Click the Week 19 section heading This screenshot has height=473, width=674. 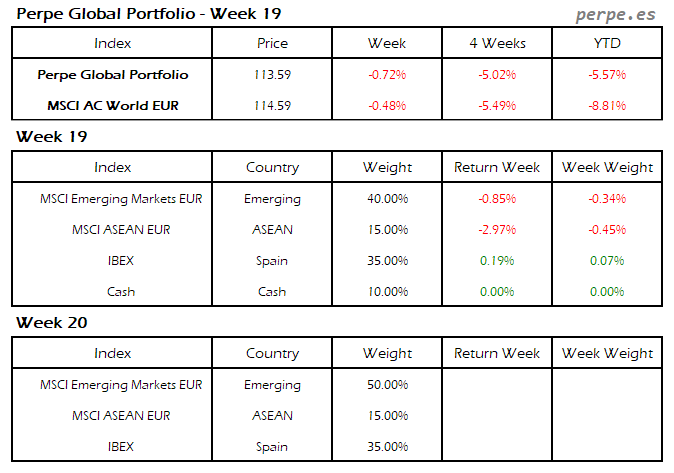tap(49, 136)
